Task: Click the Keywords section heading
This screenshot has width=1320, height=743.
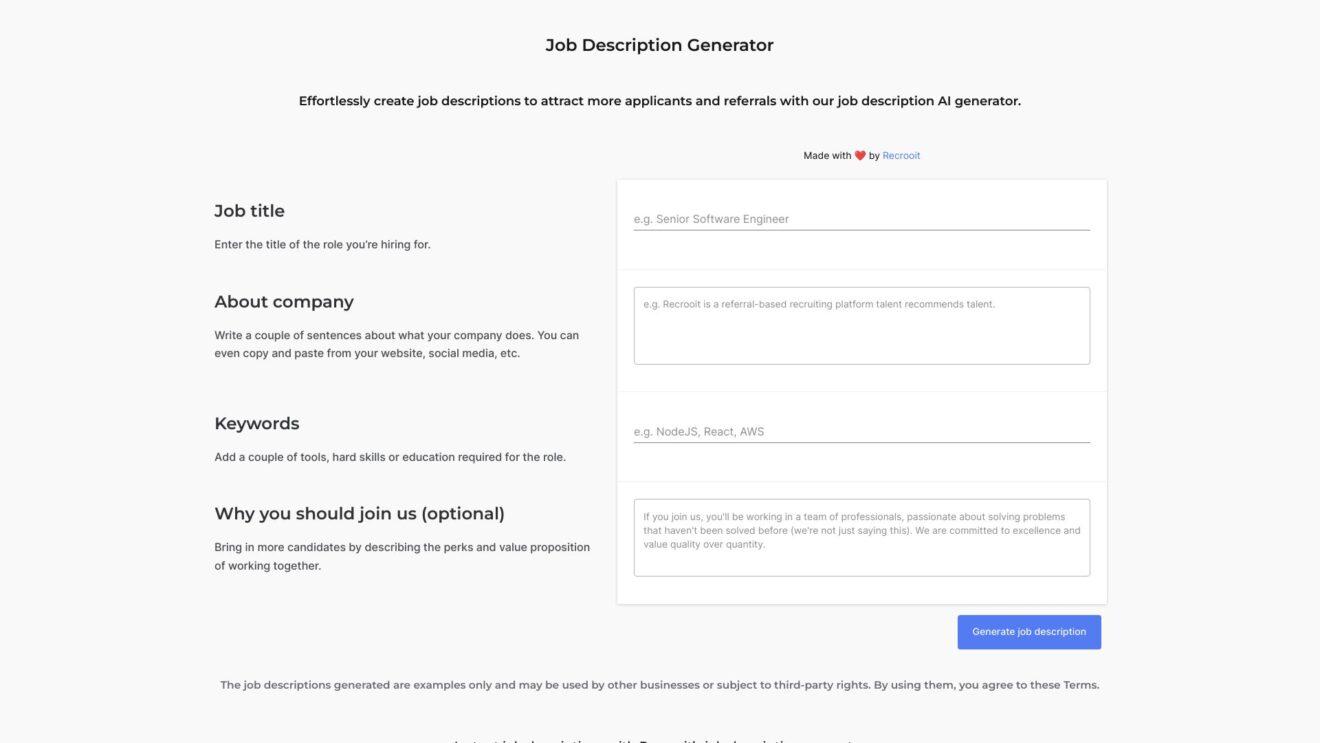Action: [x=256, y=423]
